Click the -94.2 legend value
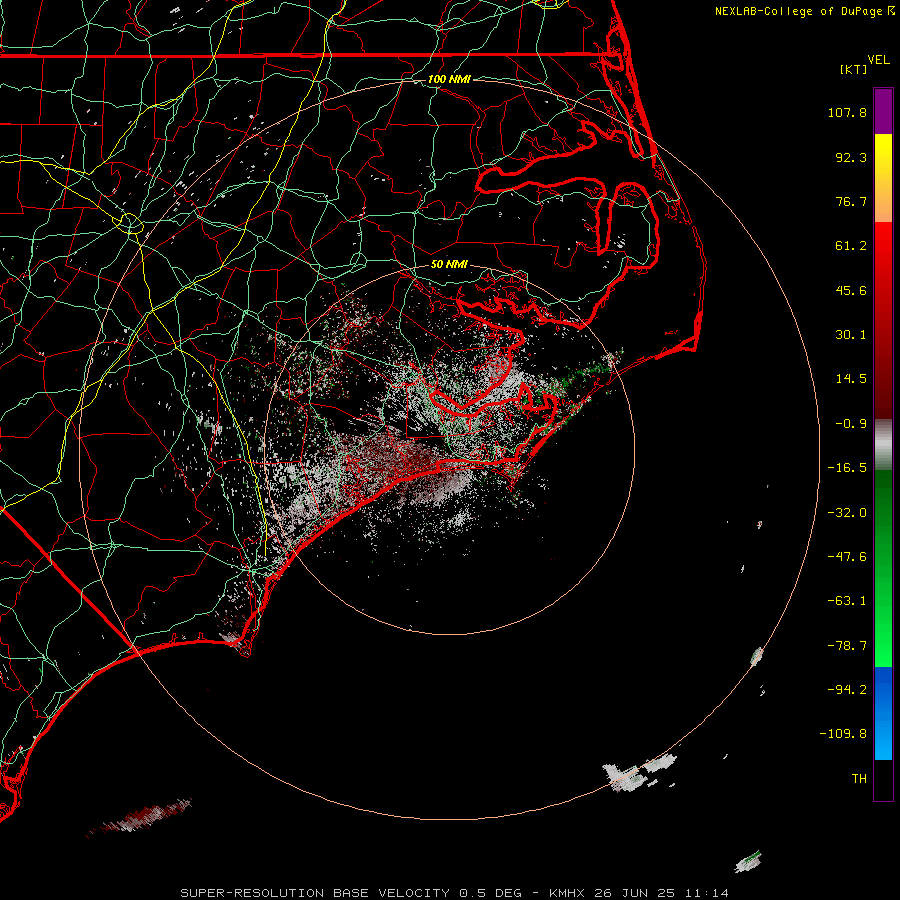900x900 pixels. click(847, 690)
